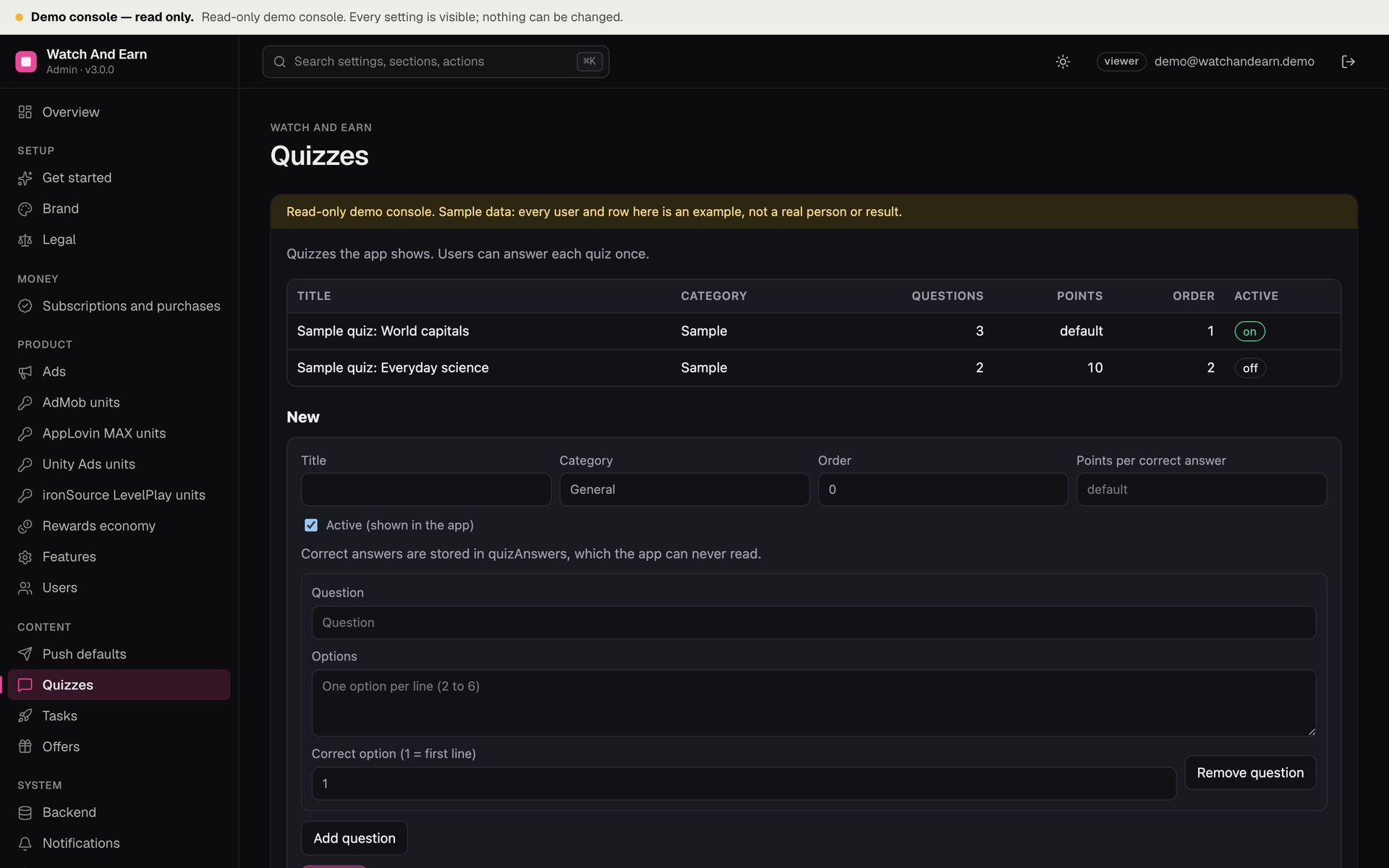Uncheck Active (shown in the app) checkbox

point(311,525)
